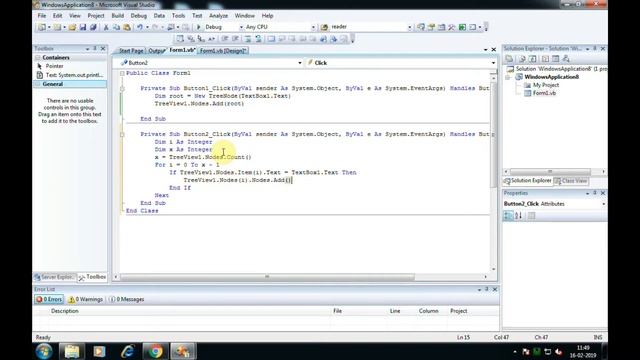This screenshot has width=640, height=360.
Task: Open the Tools menu
Action: pyautogui.click(x=178, y=16)
